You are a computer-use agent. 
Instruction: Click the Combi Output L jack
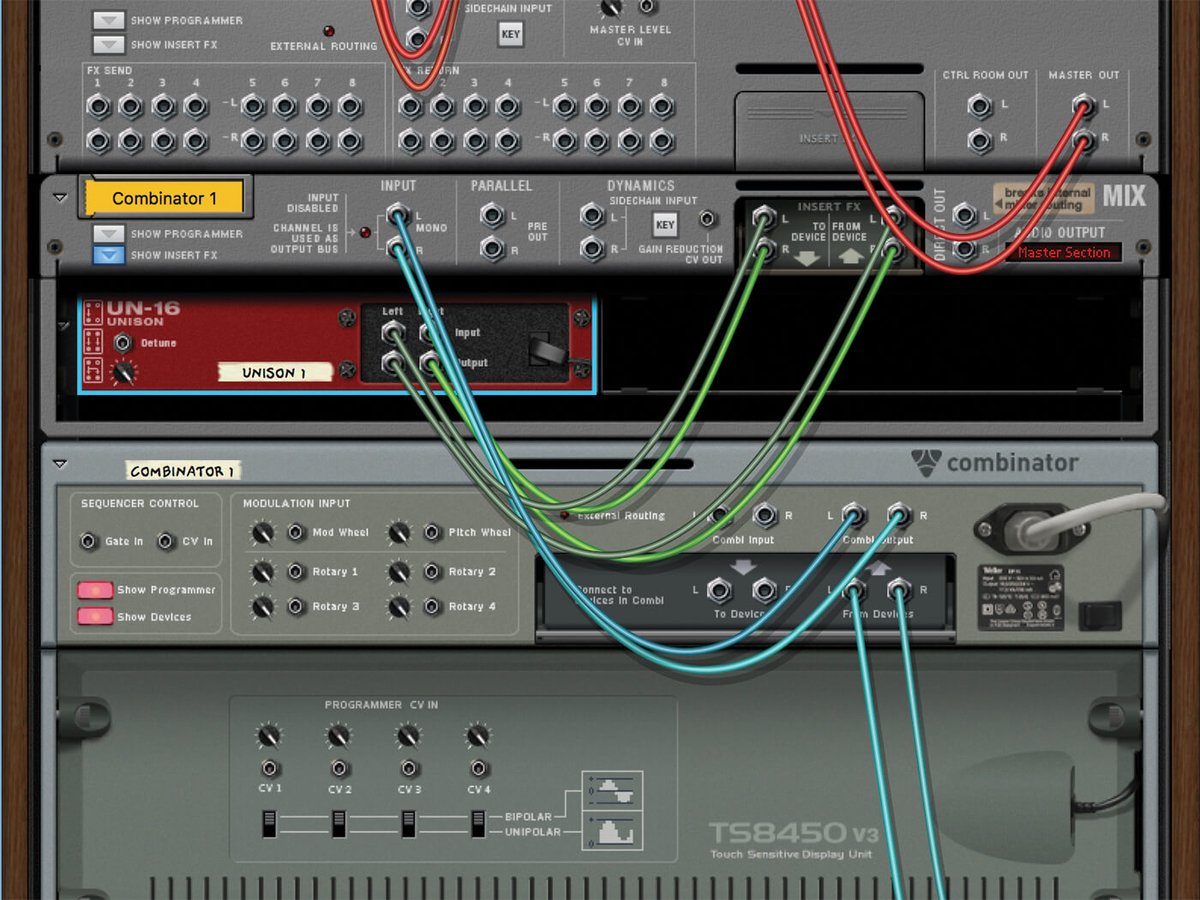(853, 516)
